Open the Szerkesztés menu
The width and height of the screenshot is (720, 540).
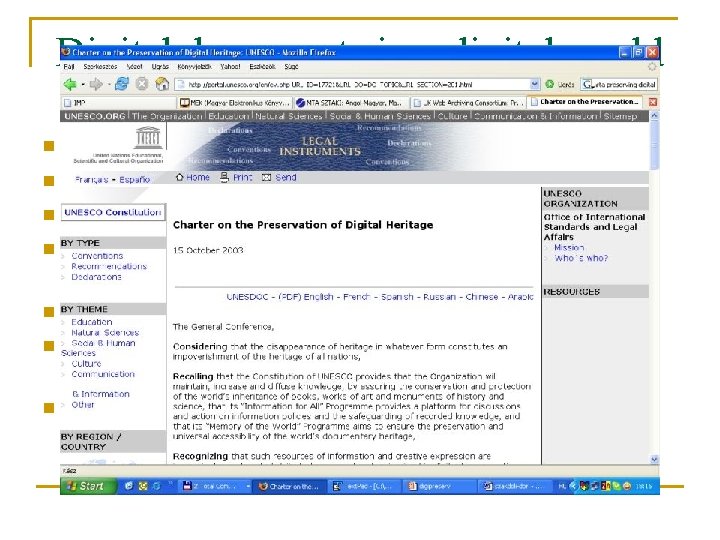tap(100, 67)
